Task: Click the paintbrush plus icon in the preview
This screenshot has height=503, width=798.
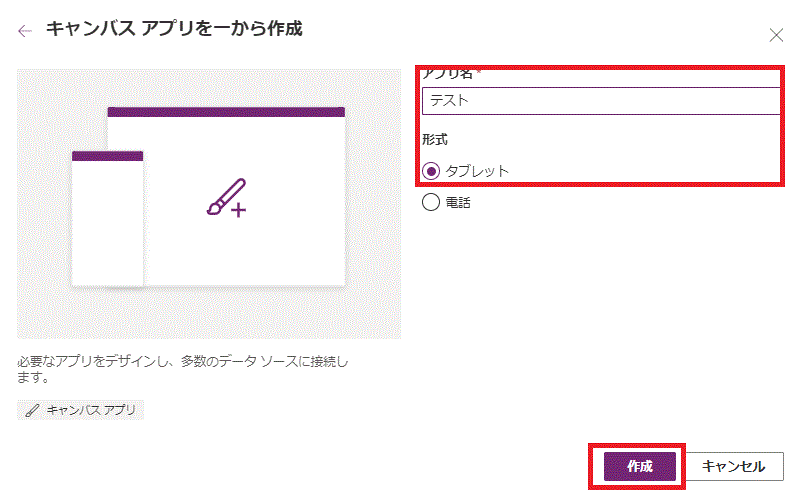Action: (226, 198)
